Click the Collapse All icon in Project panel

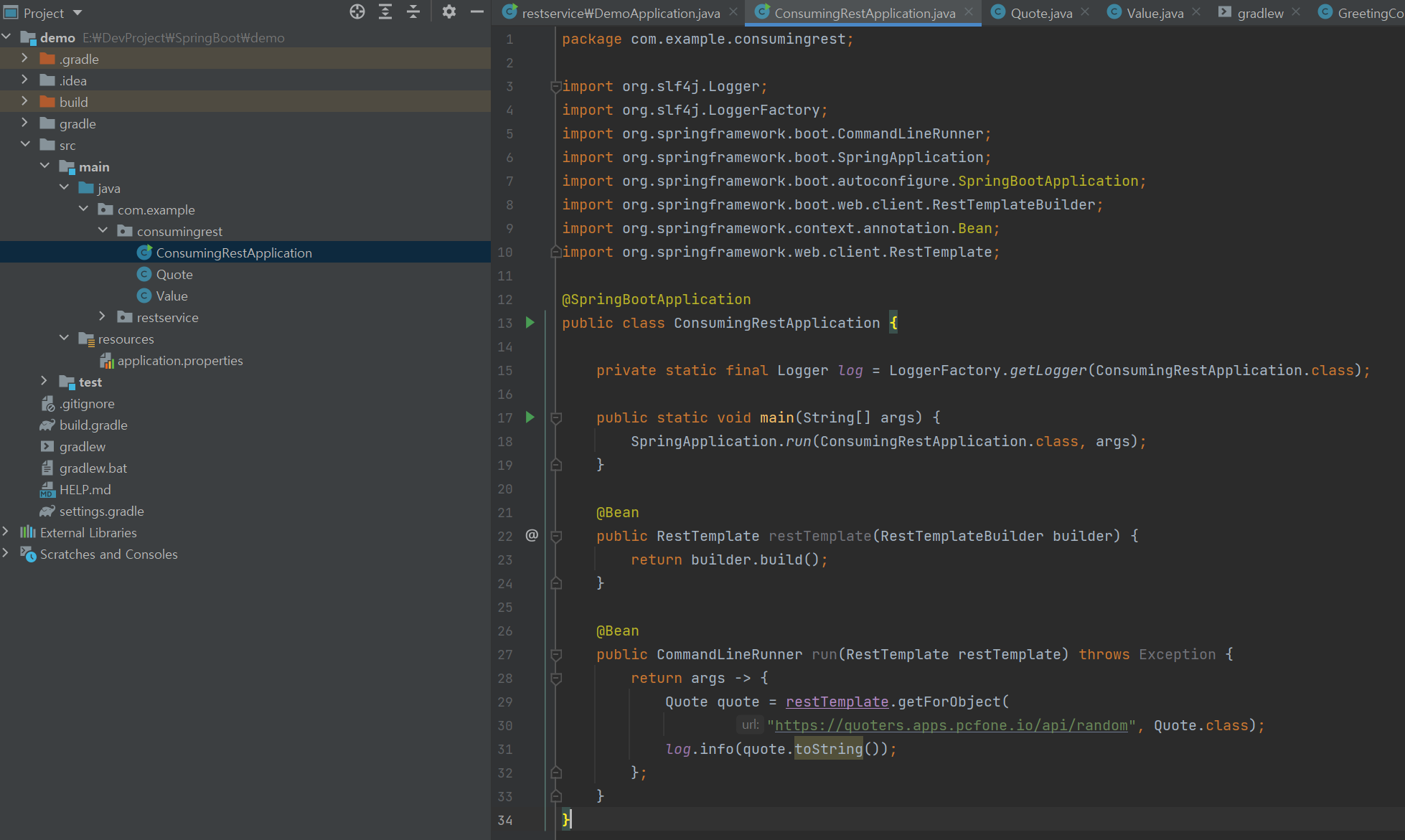click(x=413, y=11)
